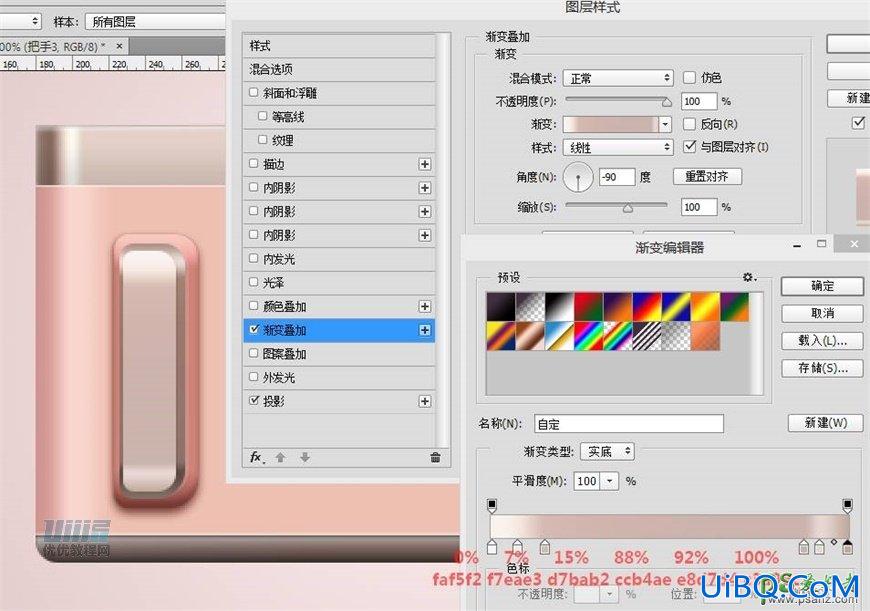Enable the 描边 checkbox
Viewport: 870px width, 611px height.
254,163
